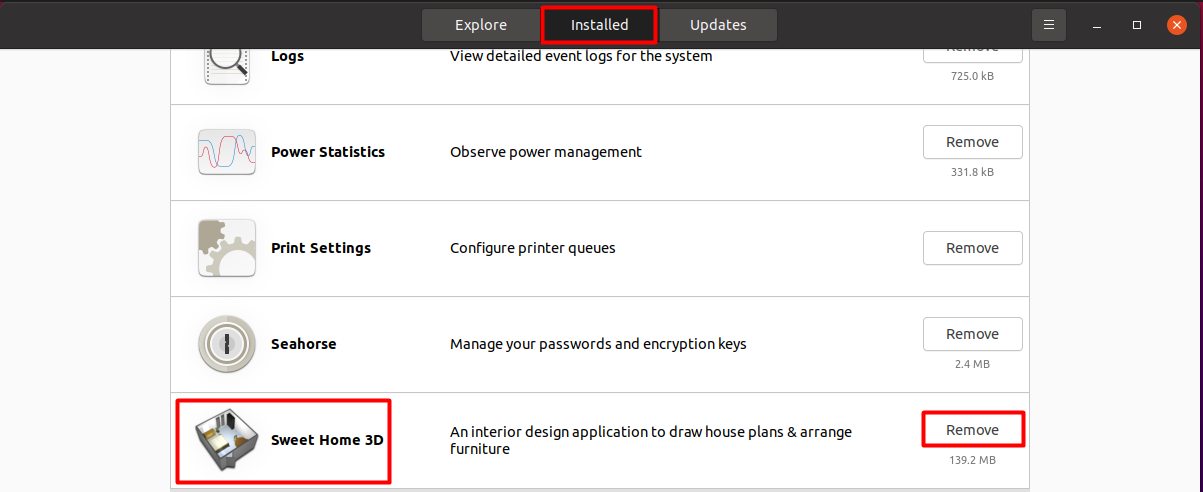
Task: Click 'View detailed event logs for the system'
Action: [581, 56]
